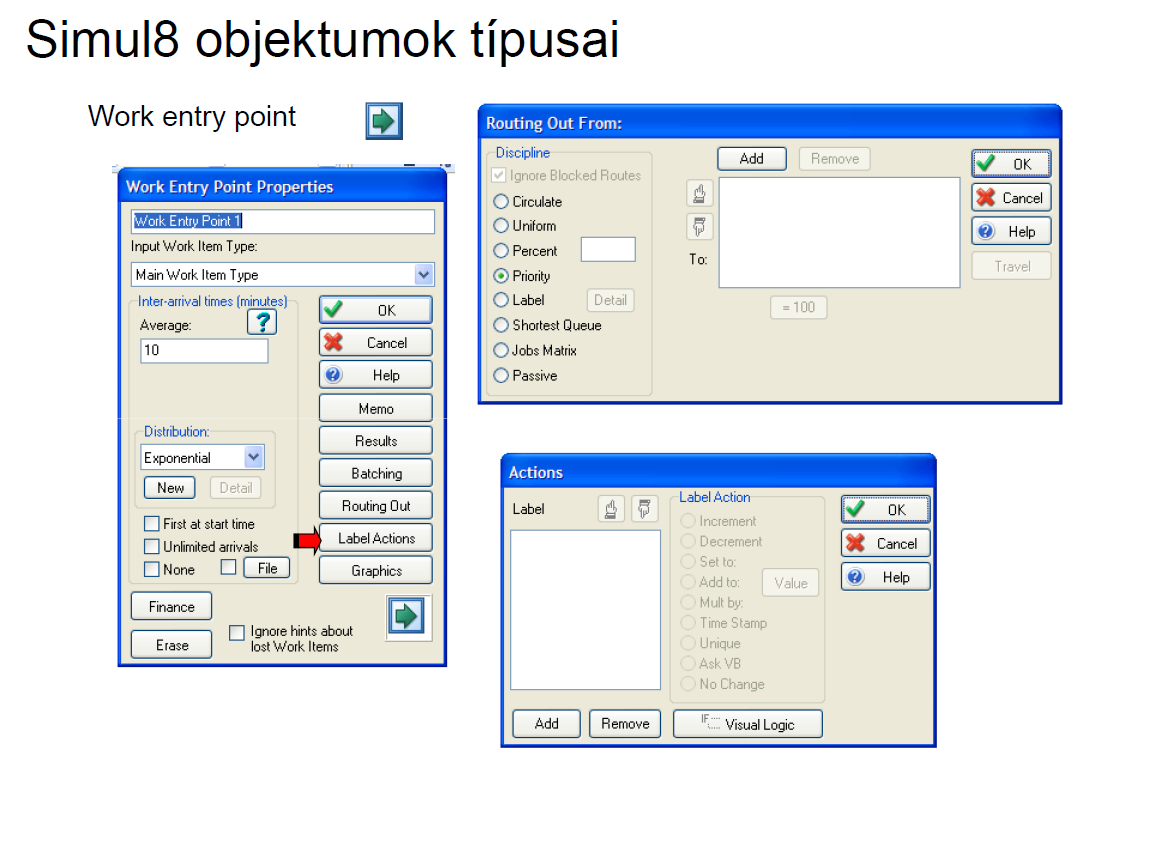This screenshot has height=843, width=1161.
Task: Open the Memo button
Action: coord(375,409)
